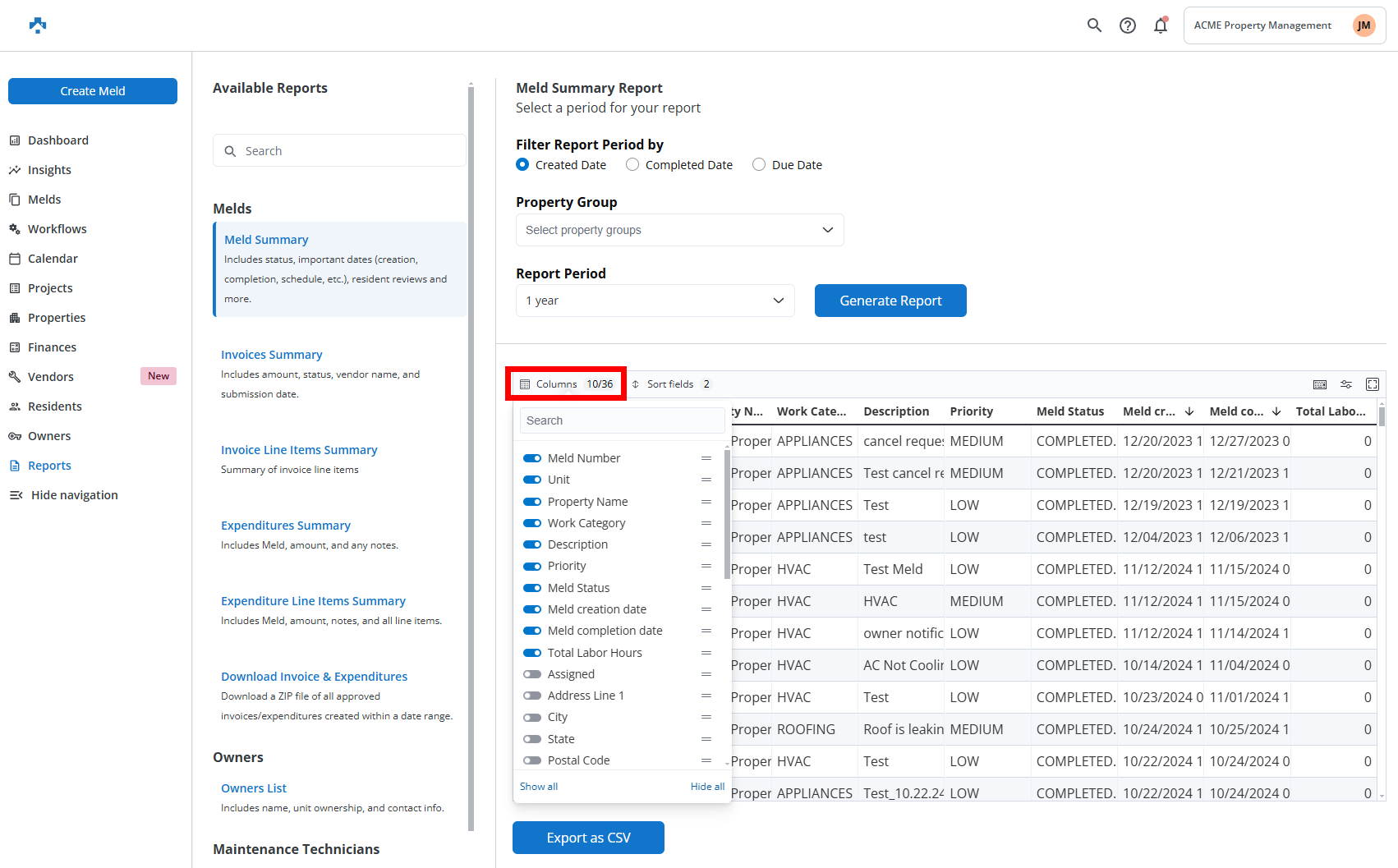The width and height of the screenshot is (1398, 868).
Task: Open the Sort fields control
Action: click(669, 383)
